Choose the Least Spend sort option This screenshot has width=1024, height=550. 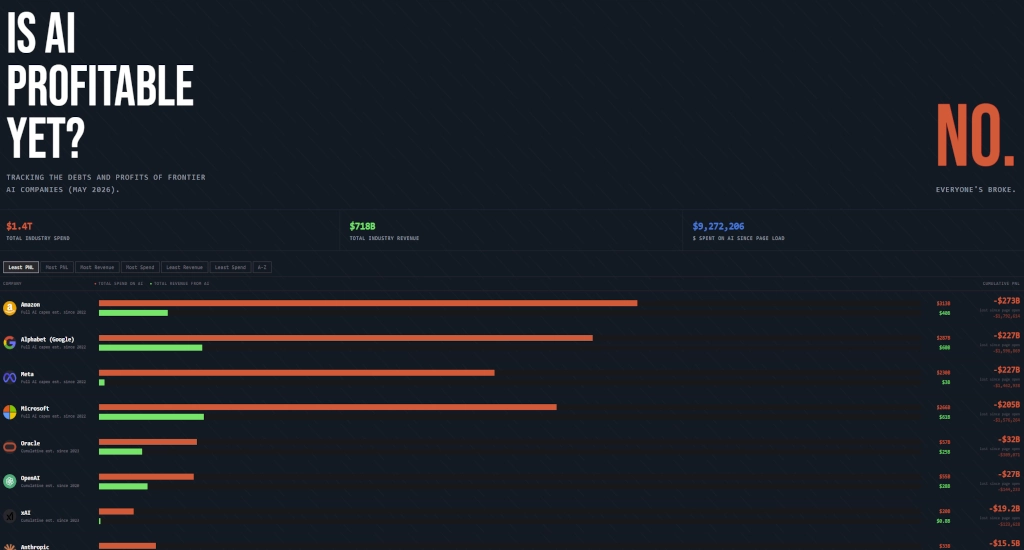[x=231, y=267]
